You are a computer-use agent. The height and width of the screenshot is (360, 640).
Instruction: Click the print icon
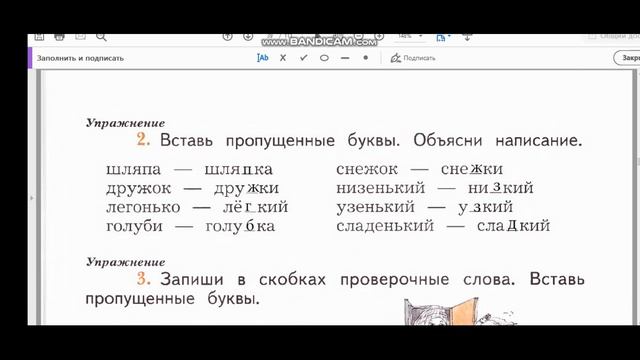pyautogui.click(x=60, y=37)
